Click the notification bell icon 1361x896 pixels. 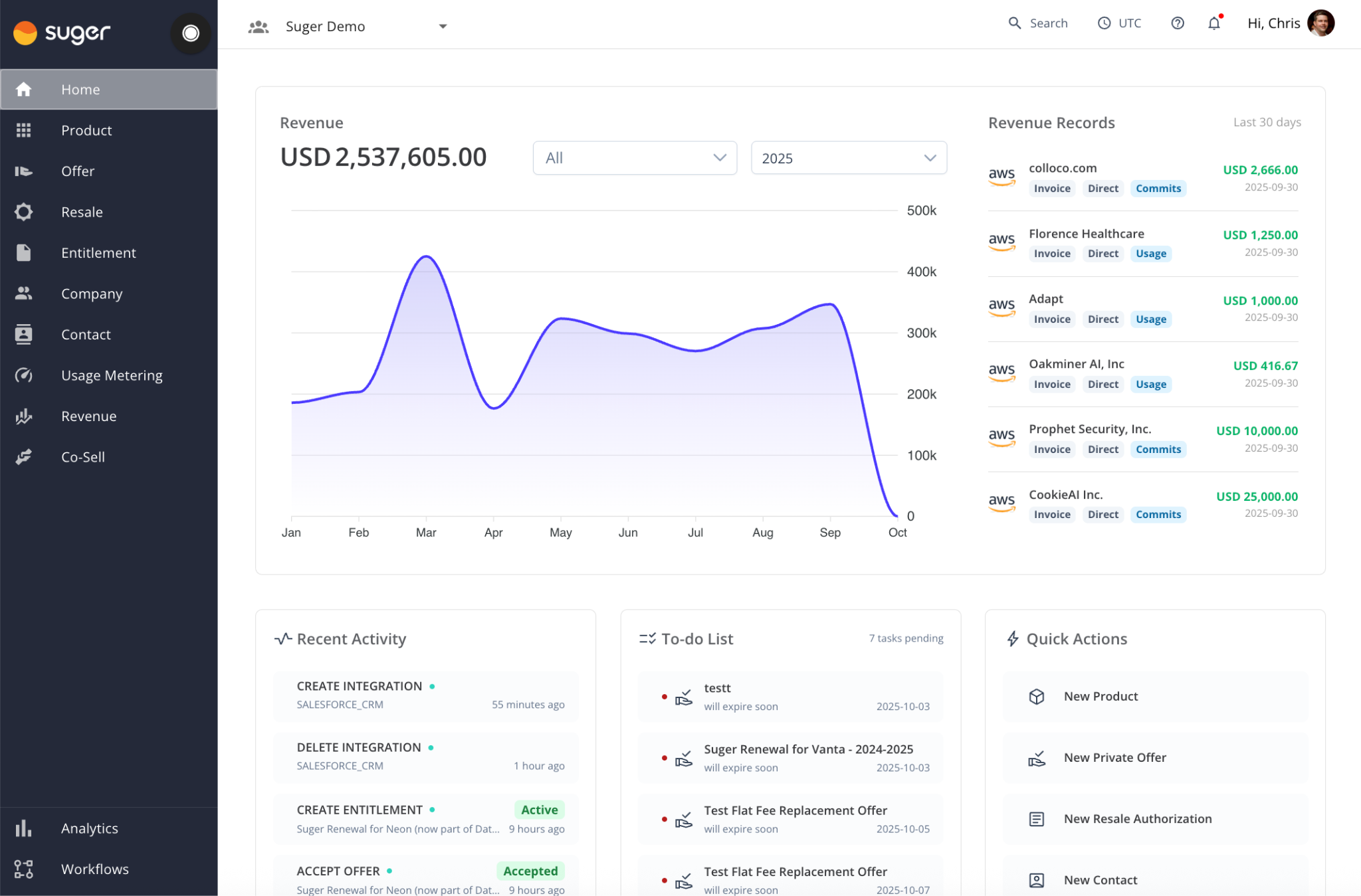1213,24
